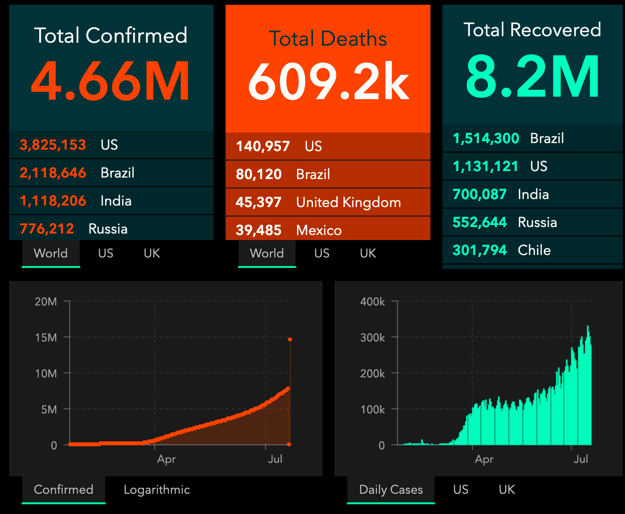625x514 pixels.
Task: Switch to US tab under Total Deaths
Action: point(322,253)
